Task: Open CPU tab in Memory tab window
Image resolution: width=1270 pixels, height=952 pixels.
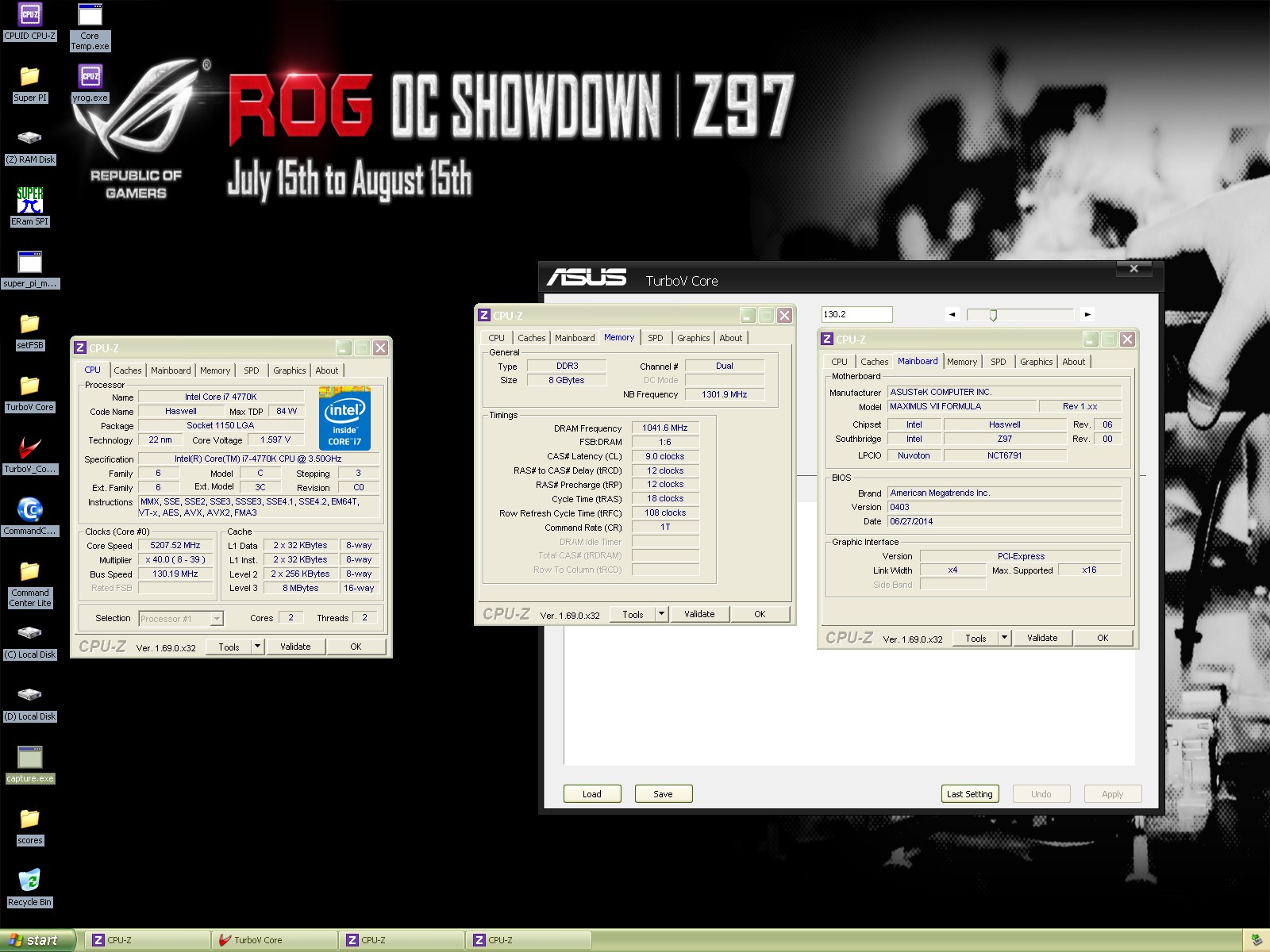Action: [x=496, y=338]
